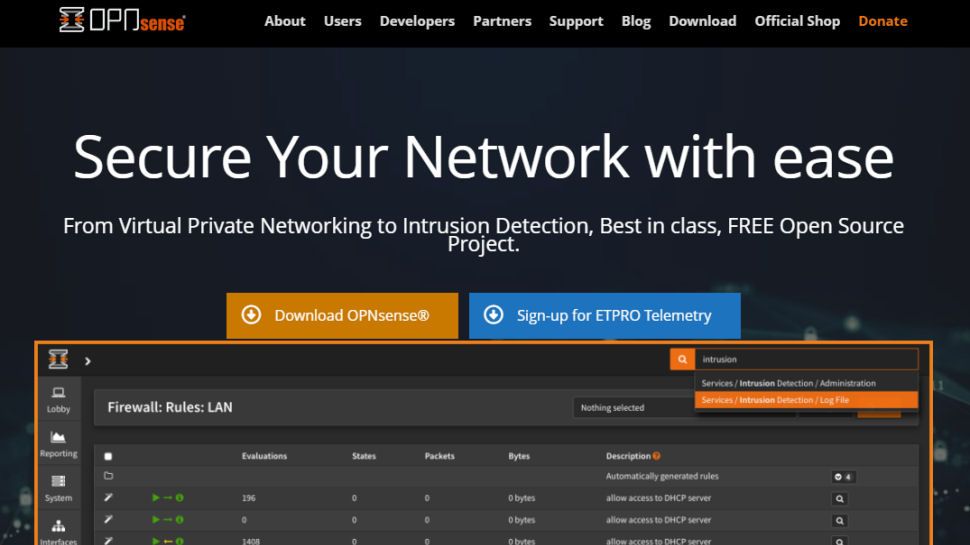Click the download arrow icon in orange button
970x545 pixels.
click(251, 315)
